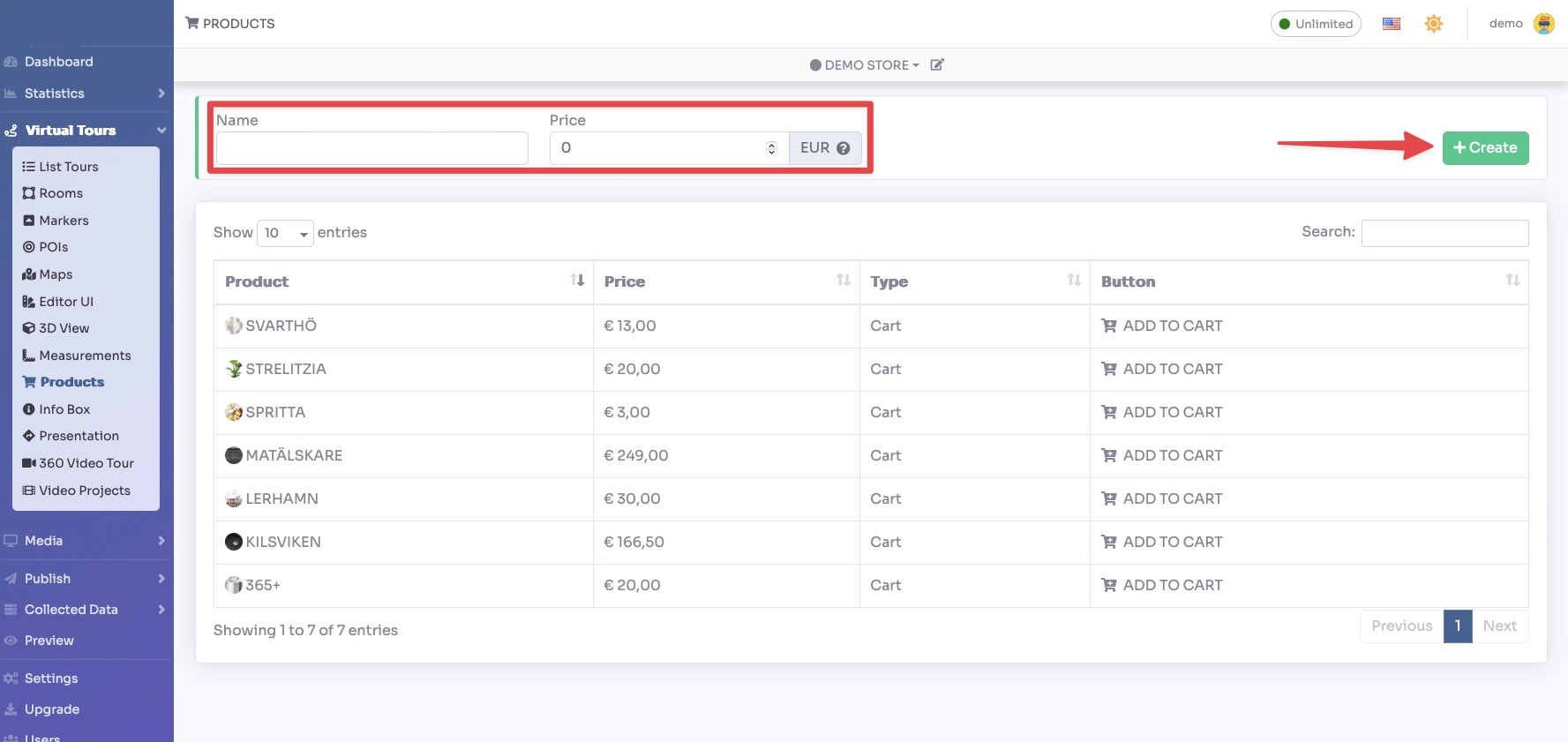Collapse the Virtual Tours section chevron
Screen dimensions: 1568x742
point(161,131)
